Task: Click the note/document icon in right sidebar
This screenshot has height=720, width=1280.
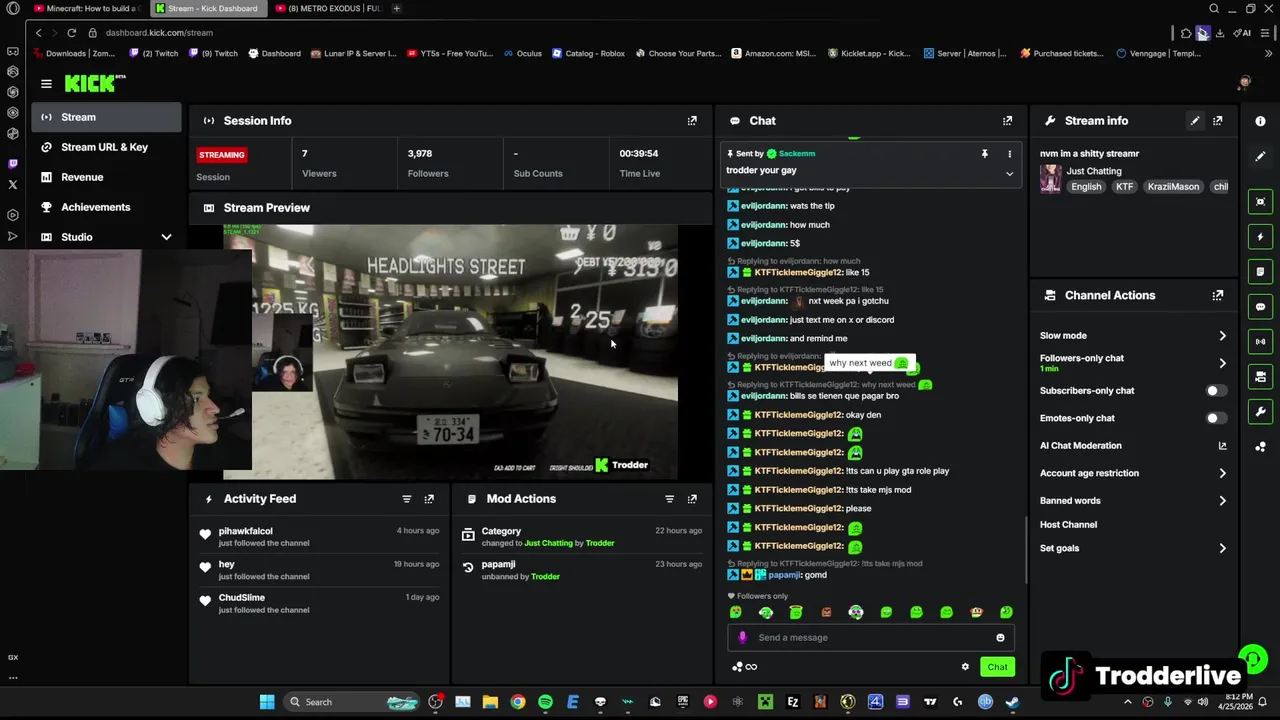Action: point(1260,272)
